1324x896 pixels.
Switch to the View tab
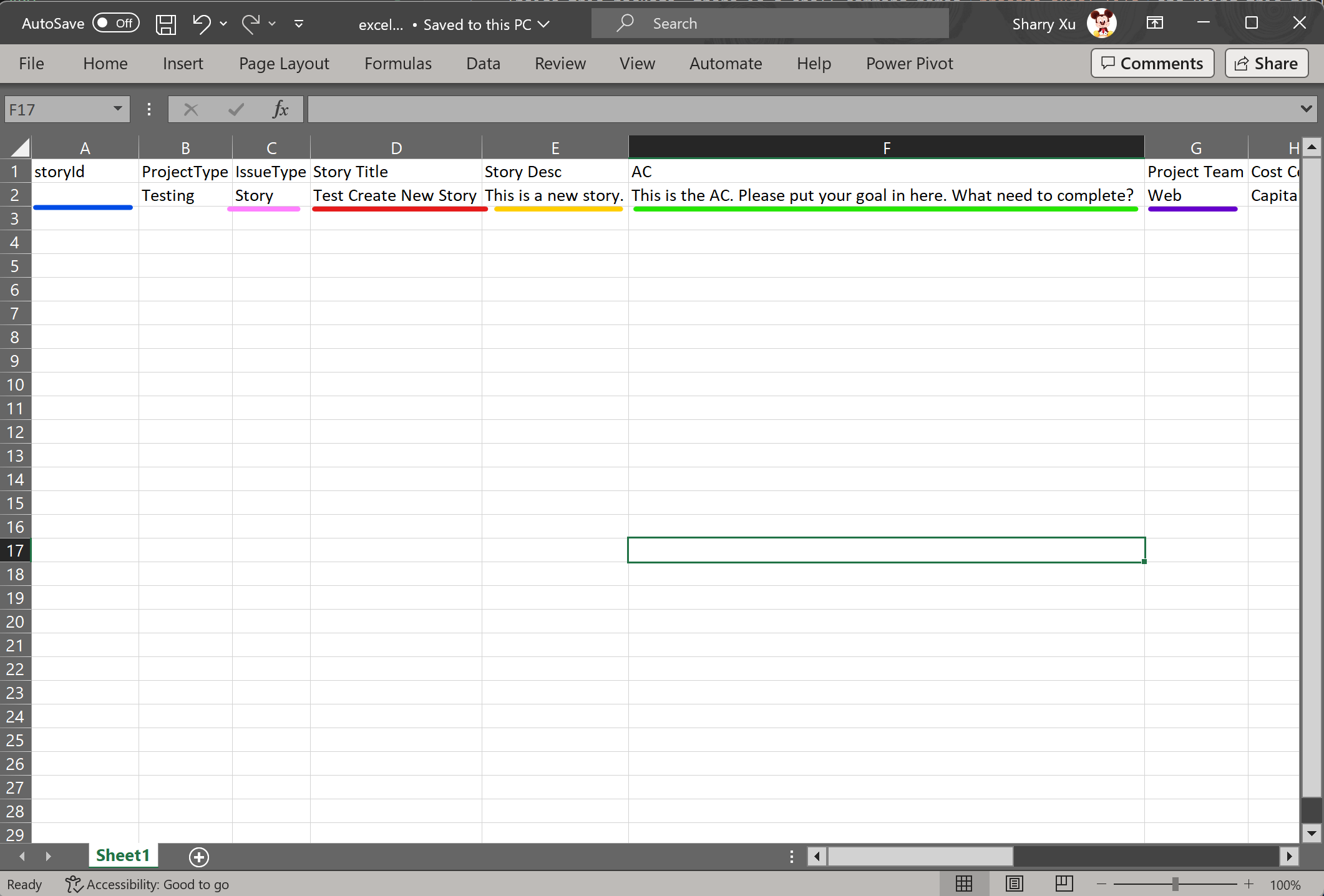[x=637, y=64]
